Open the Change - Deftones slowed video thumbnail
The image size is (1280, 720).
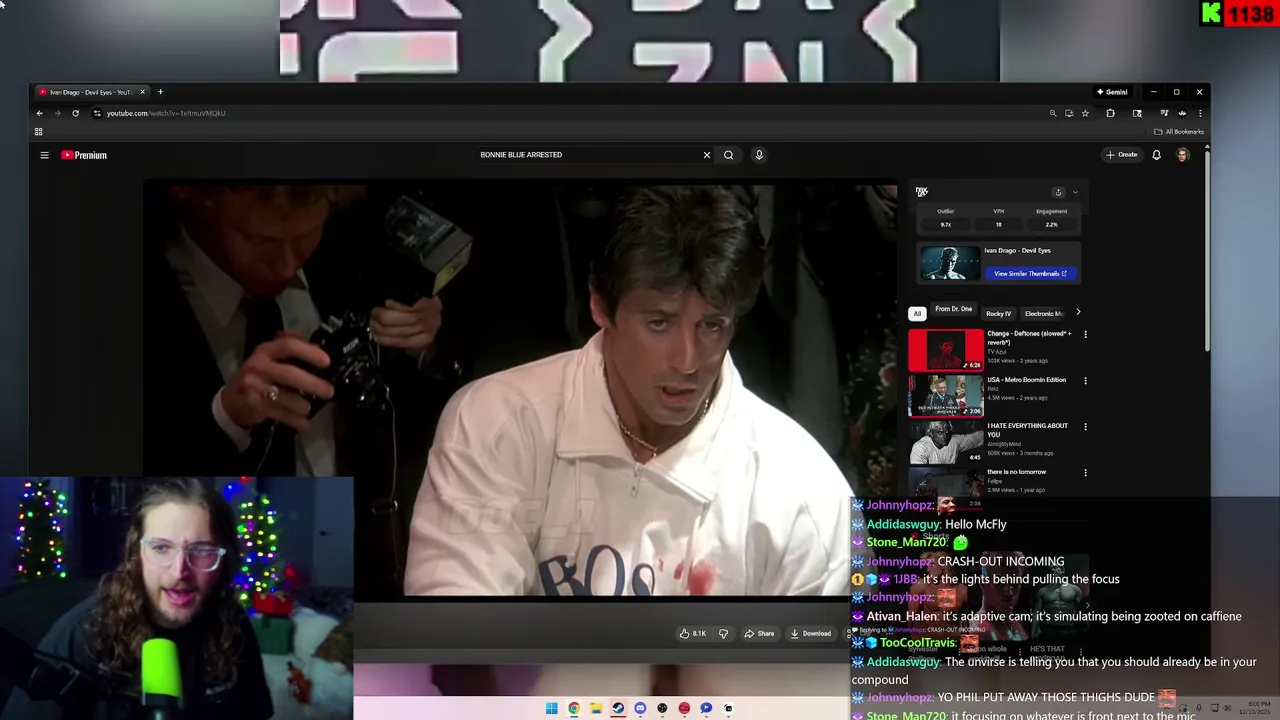[x=946, y=350]
